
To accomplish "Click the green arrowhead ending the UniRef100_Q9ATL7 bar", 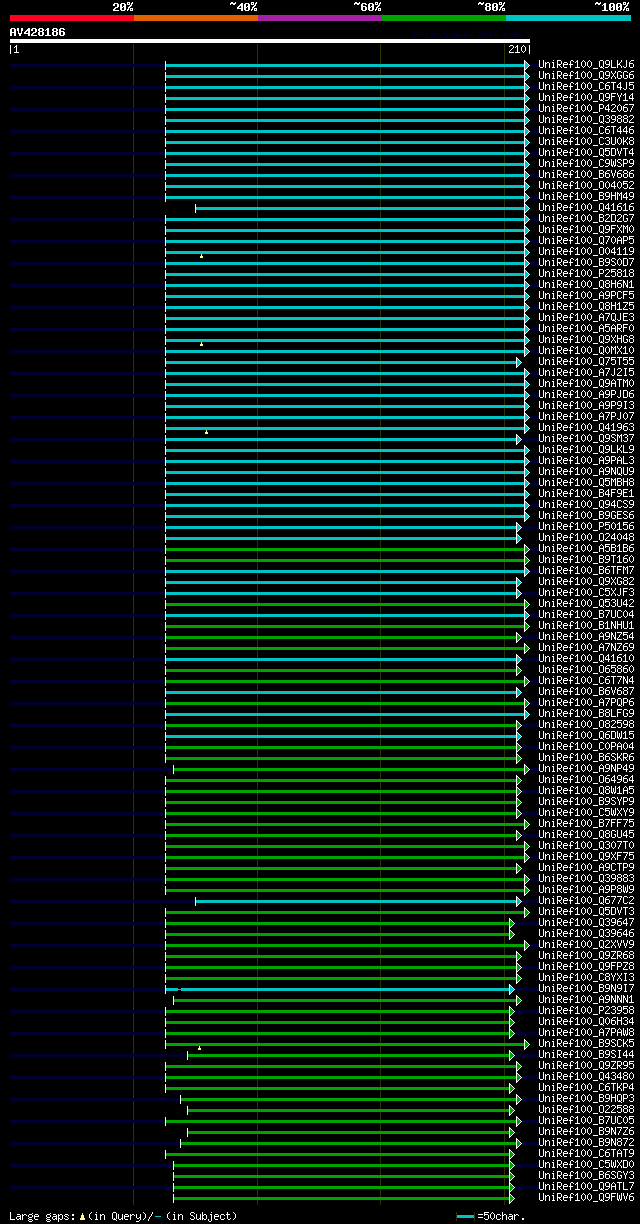I will pos(512,1187).
